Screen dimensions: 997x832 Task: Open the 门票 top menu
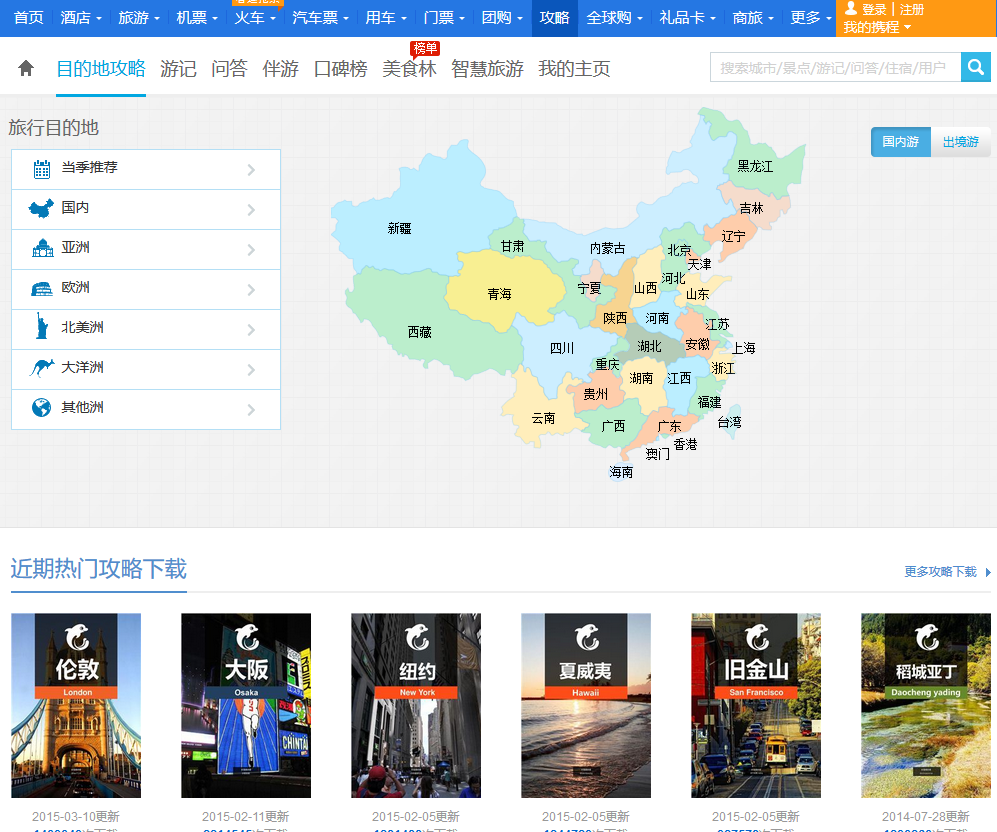(x=444, y=18)
